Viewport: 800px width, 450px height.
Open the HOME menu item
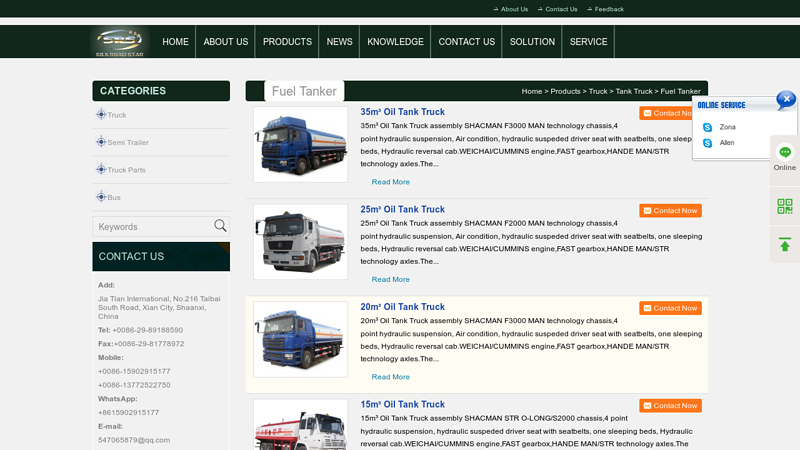[176, 42]
